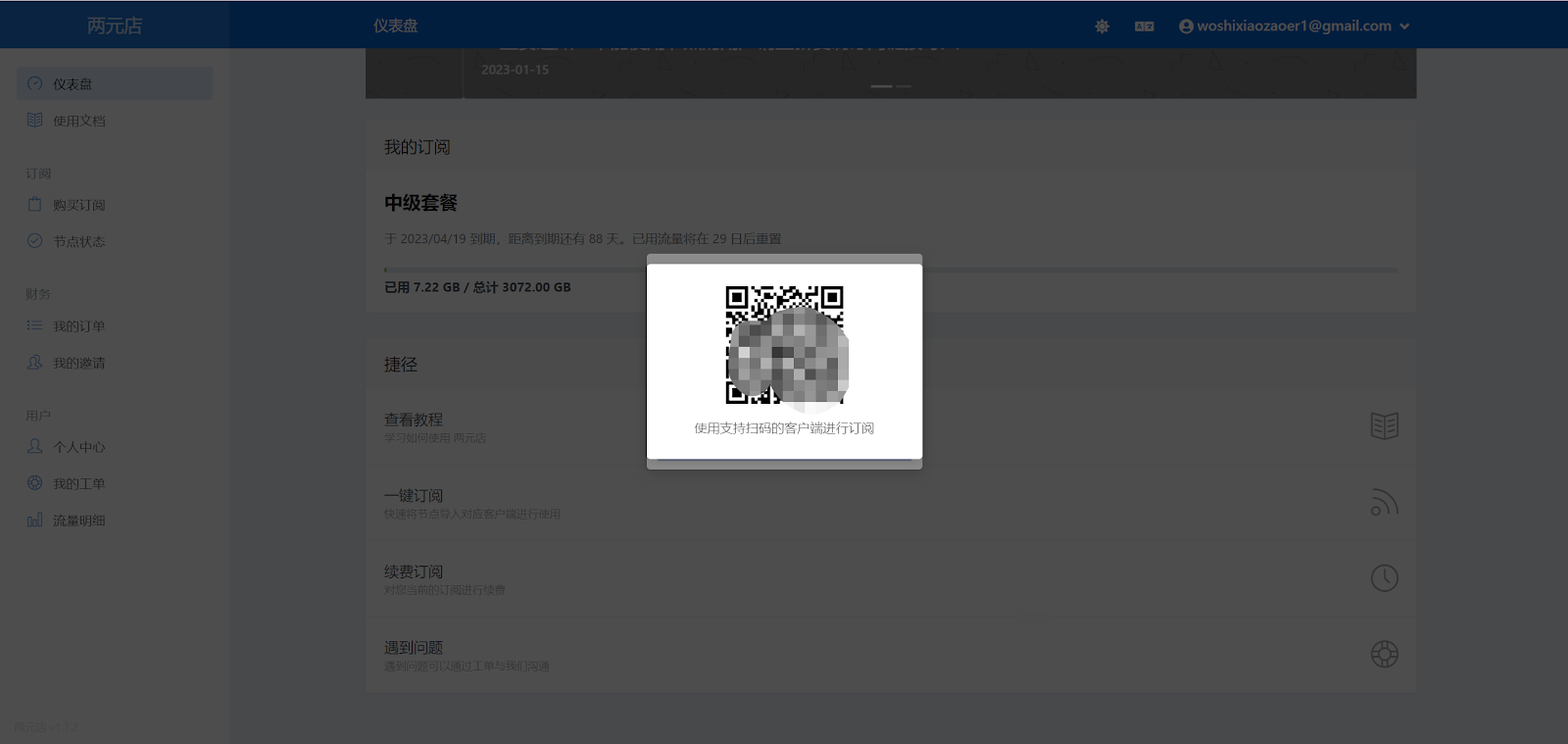Viewport: 1568px width, 744px height.
Task: Click the lifebuoy icon beside 我的工单
Action: 35,482
